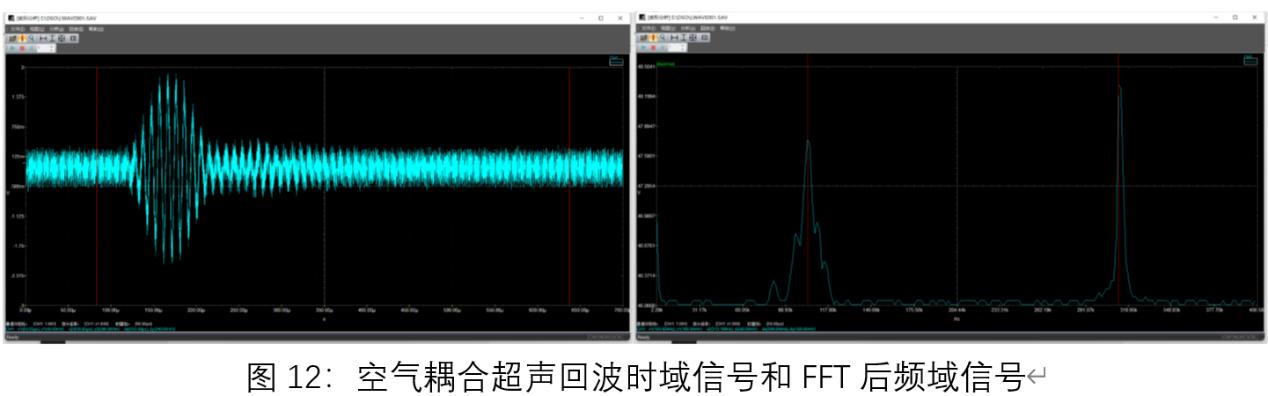Click the first chart icon in FFT window toolbar
Screen dimensions: 1268x396
pos(642,37)
